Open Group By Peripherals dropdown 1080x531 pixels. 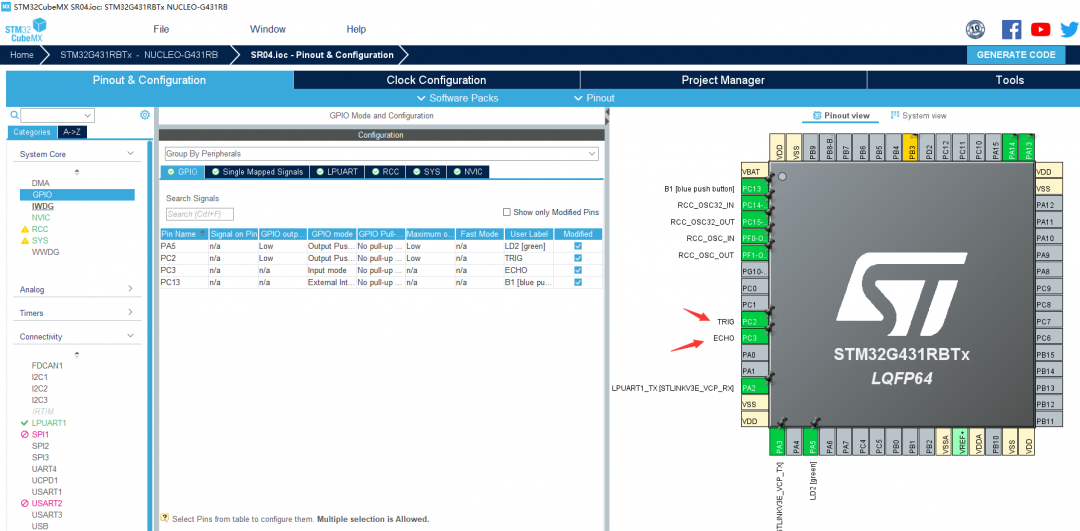point(382,154)
